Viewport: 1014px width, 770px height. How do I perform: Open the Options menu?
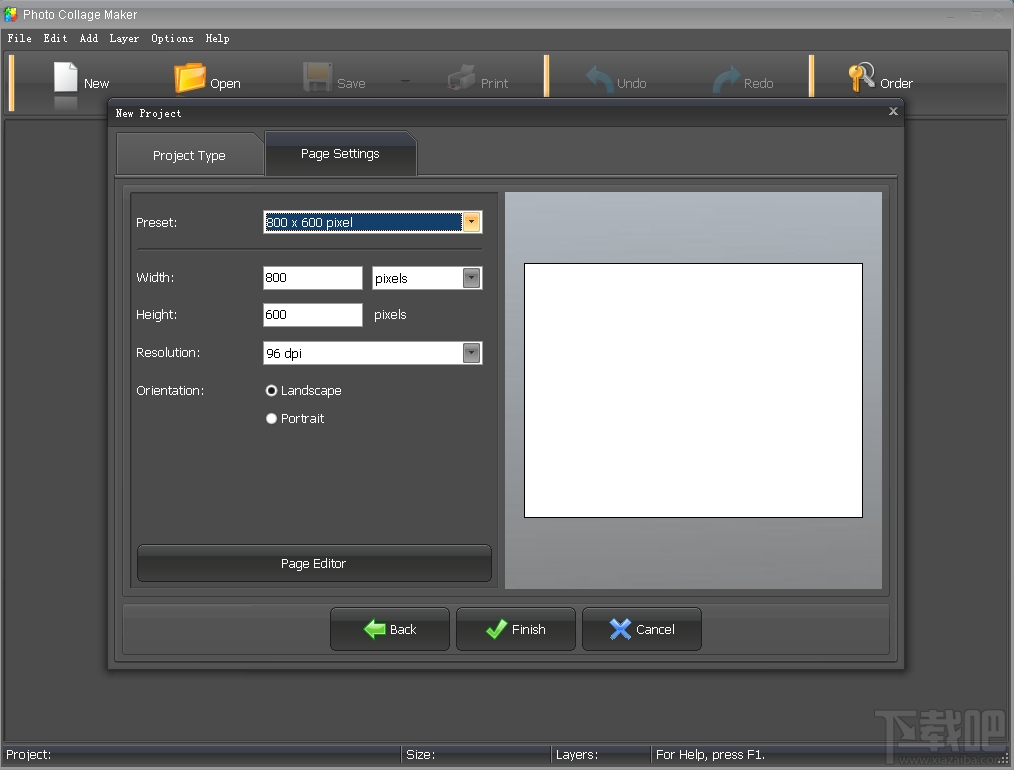click(171, 38)
